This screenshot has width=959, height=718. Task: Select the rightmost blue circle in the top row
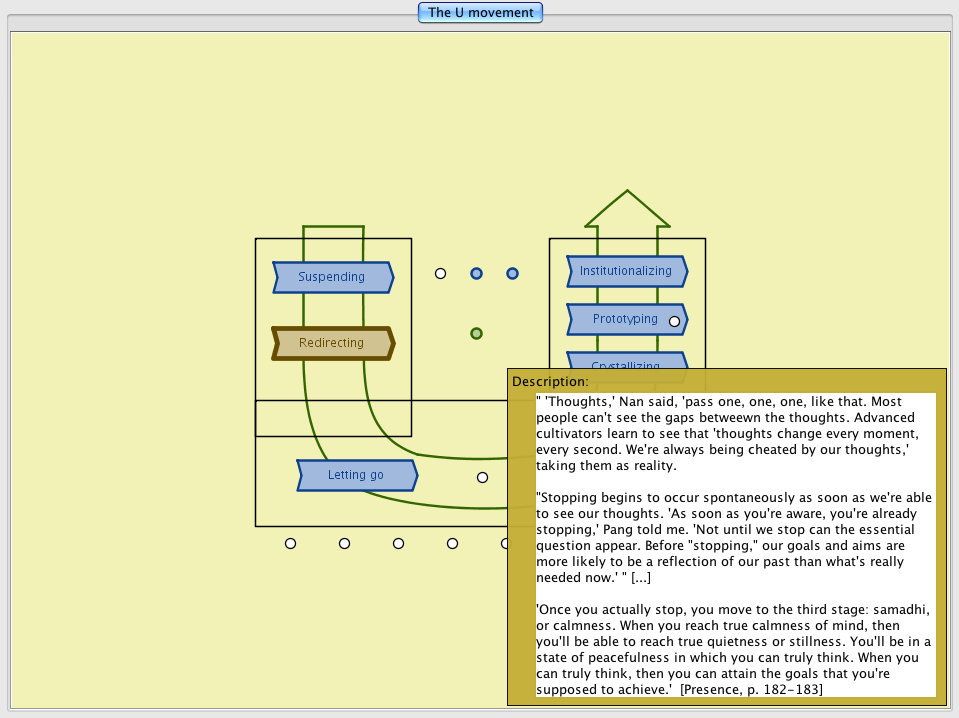(x=512, y=273)
